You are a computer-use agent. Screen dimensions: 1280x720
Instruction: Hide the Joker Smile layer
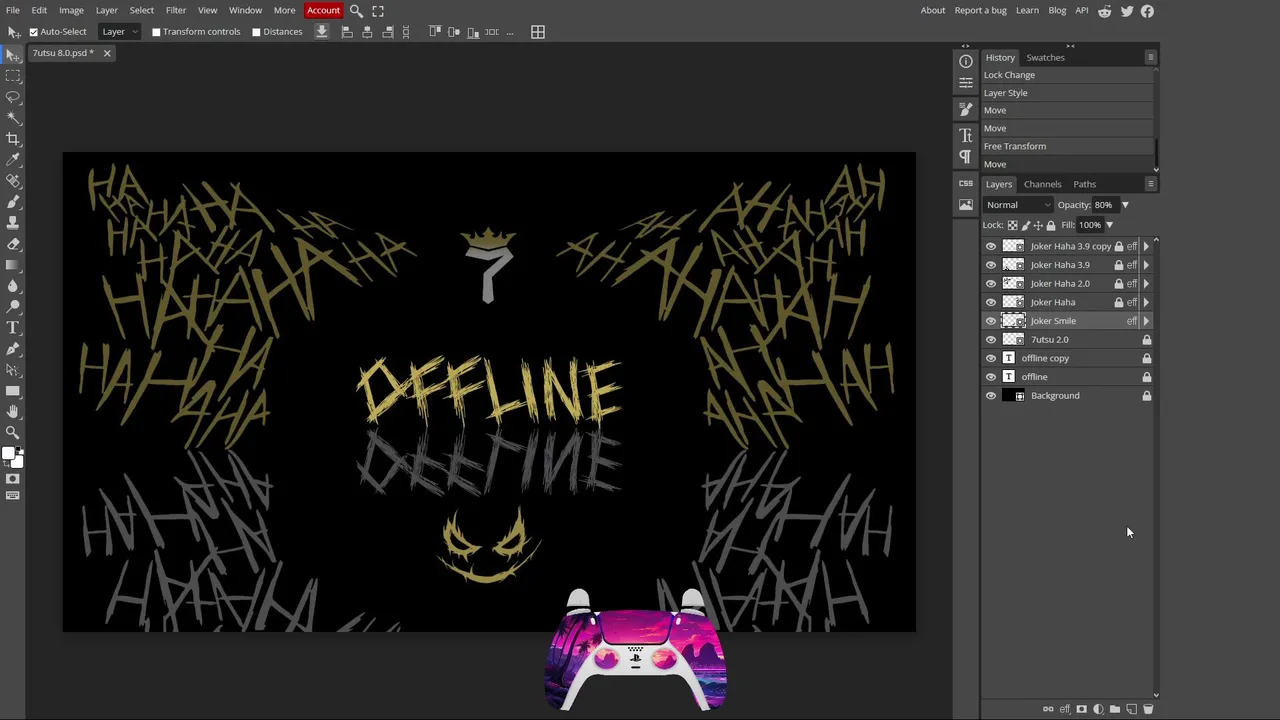[x=991, y=321]
